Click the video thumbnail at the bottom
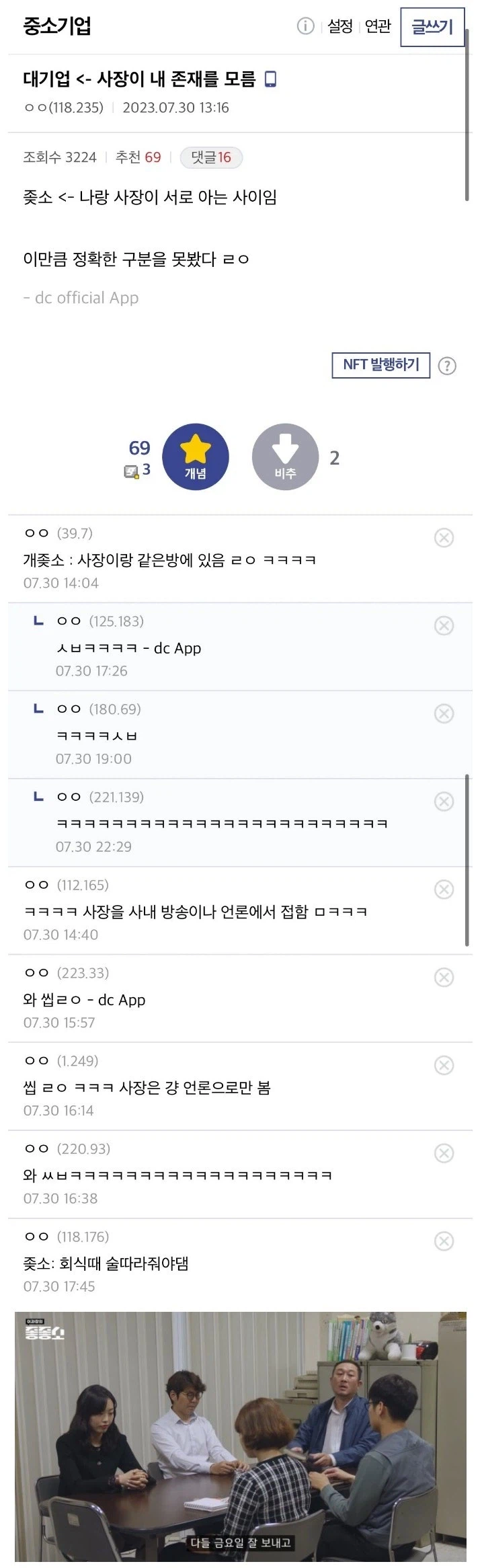Screen dimensions: 482x1568 pyautogui.click(x=241, y=1439)
